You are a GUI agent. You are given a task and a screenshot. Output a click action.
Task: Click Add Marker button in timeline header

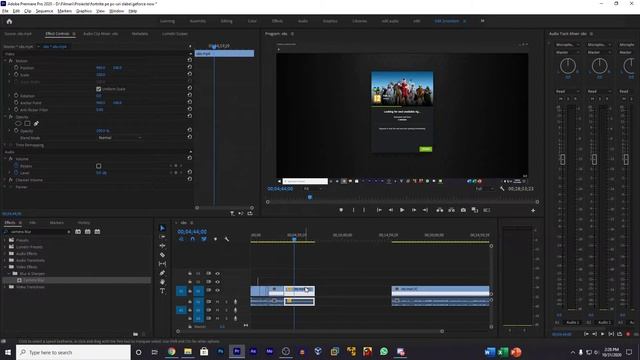[x=215, y=239]
